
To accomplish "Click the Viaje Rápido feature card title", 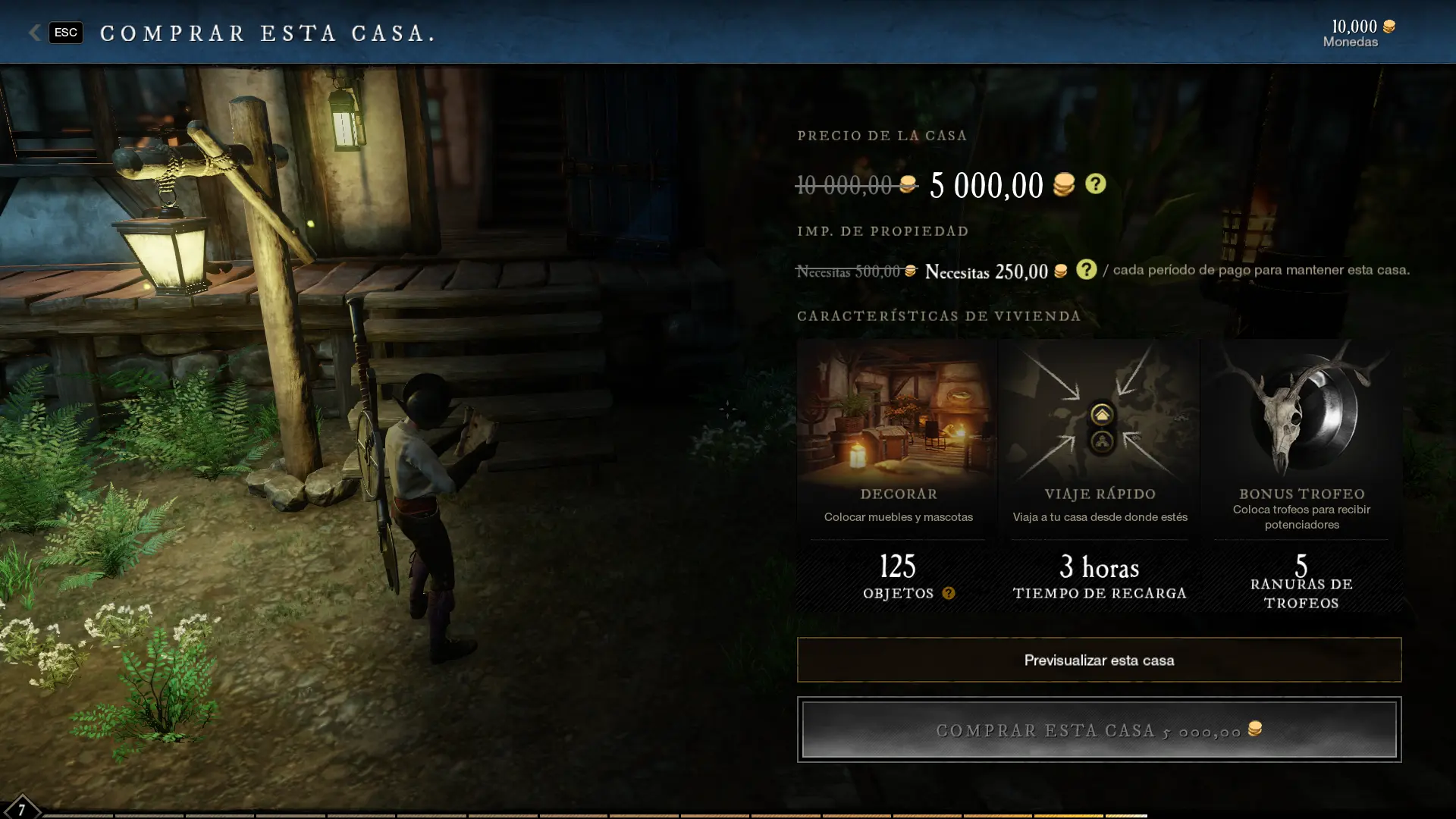I will (x=1100, y=494).
